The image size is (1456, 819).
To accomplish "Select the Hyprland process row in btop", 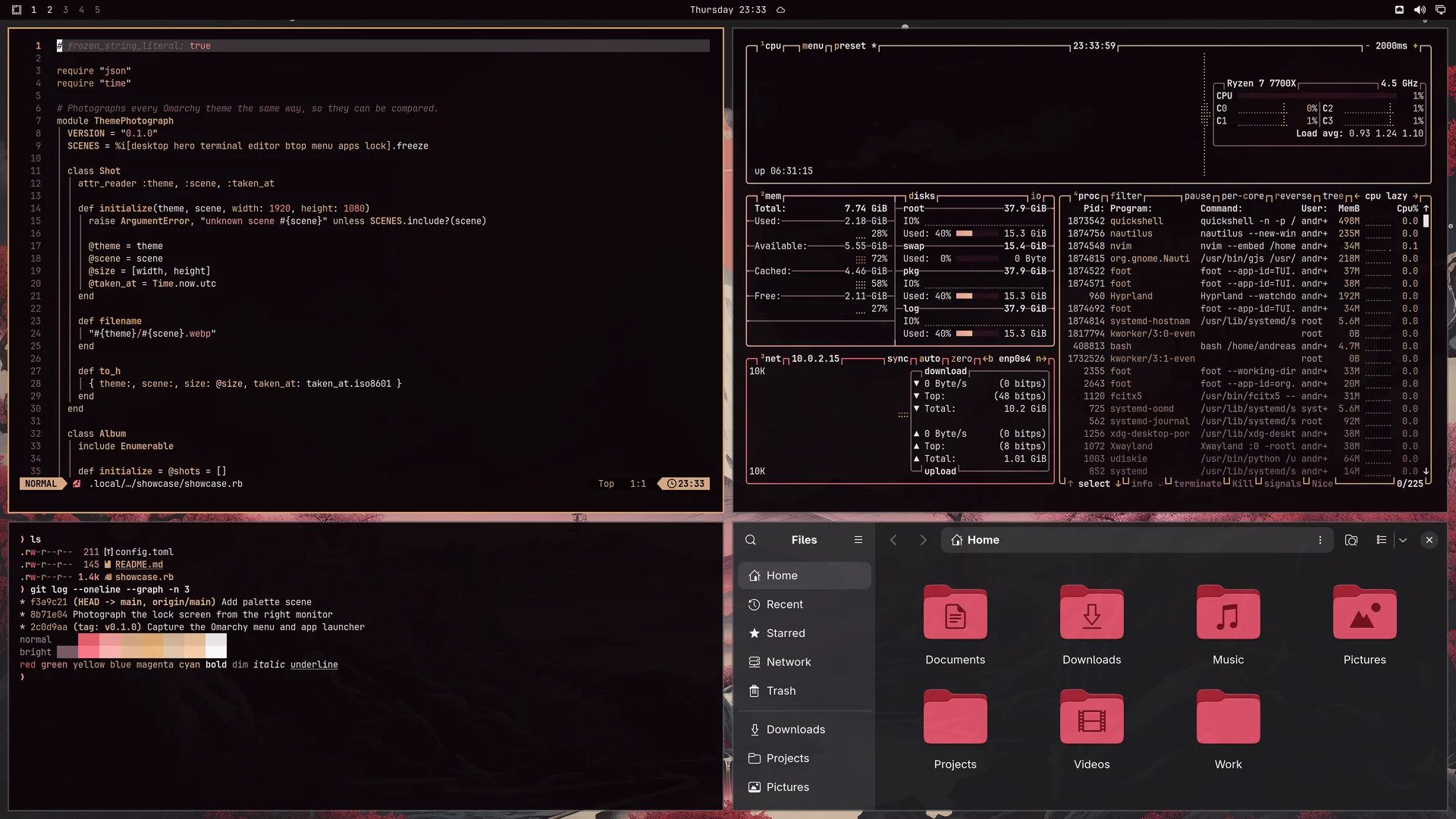I will pyautogui.click(x=1242, y=297).
